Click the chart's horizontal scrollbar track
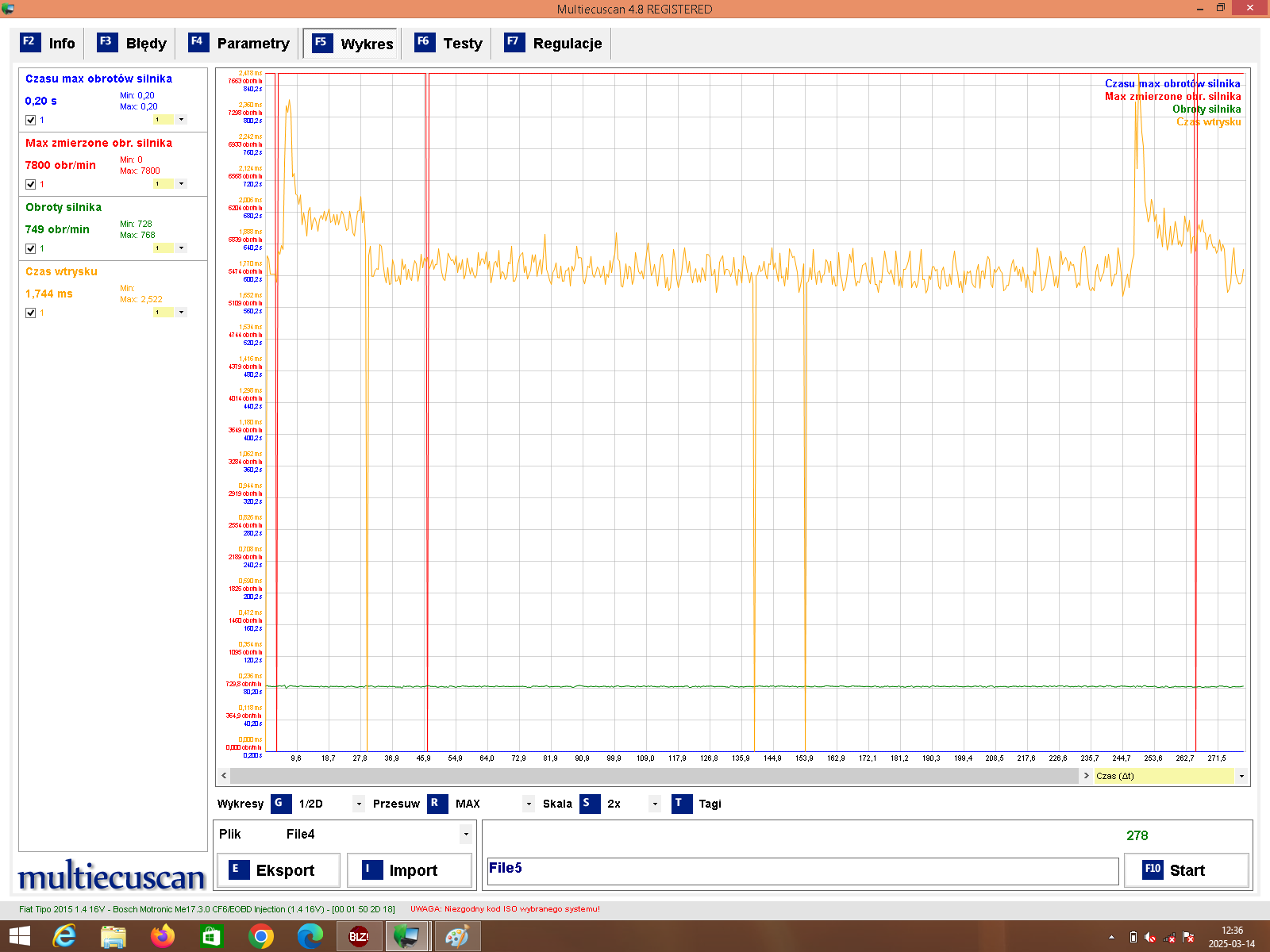 click(655, 776)
